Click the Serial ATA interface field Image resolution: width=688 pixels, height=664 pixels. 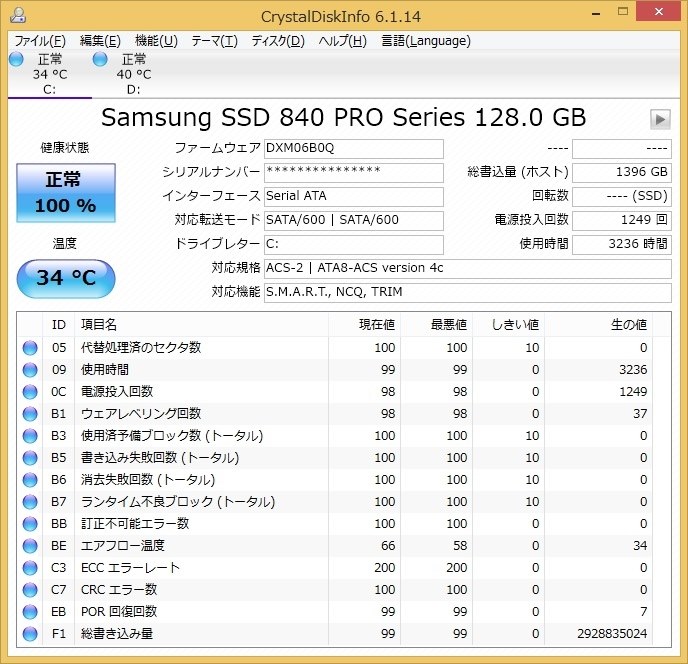(354, 197)
